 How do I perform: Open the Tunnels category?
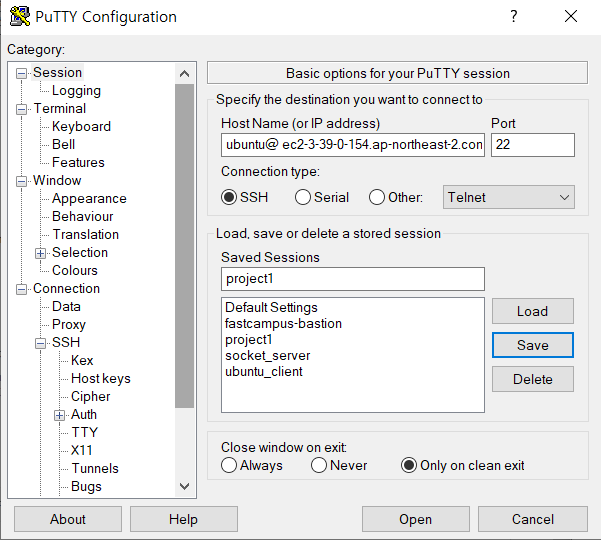pos(95,468)
